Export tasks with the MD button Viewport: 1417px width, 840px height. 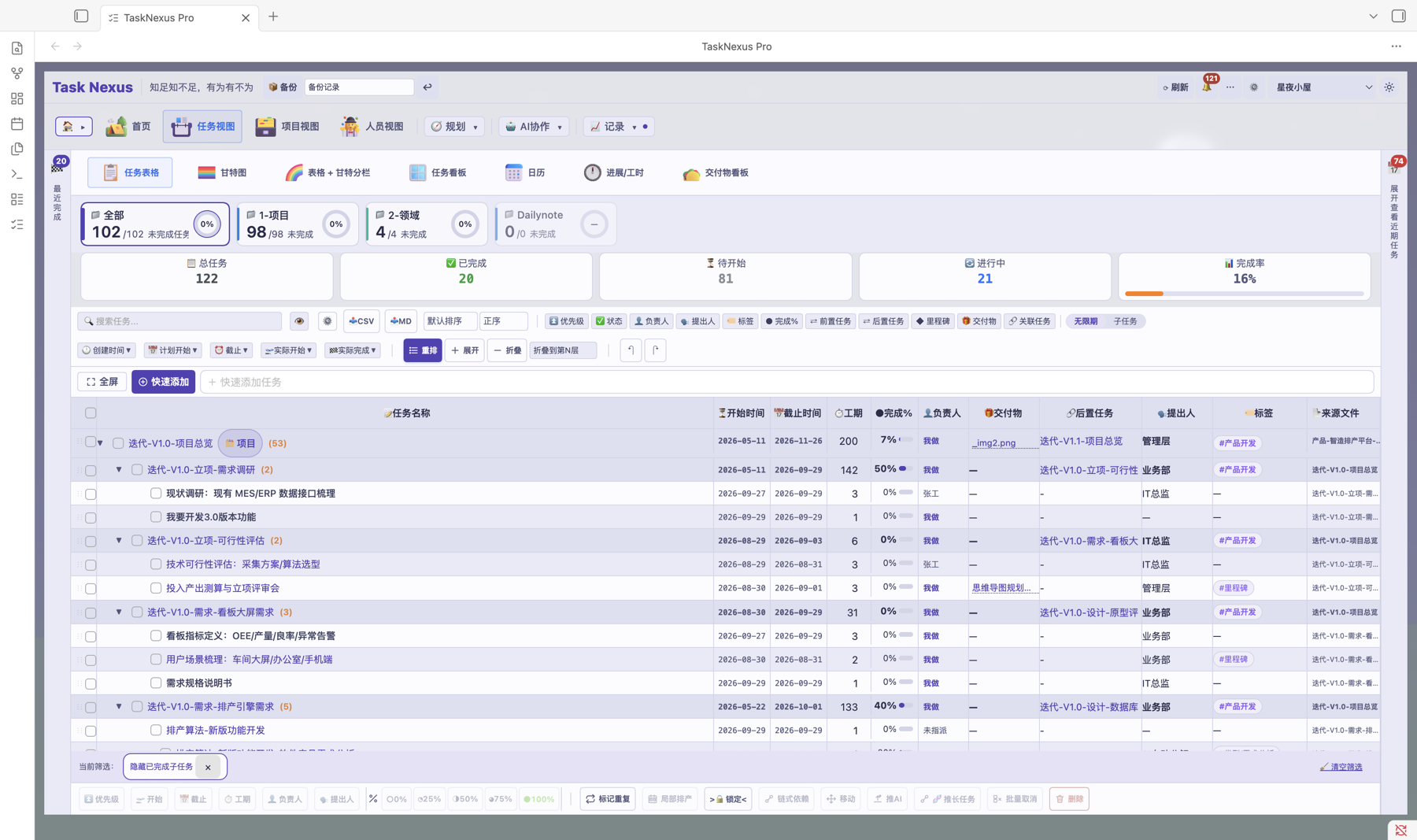[x=401, y=321]
